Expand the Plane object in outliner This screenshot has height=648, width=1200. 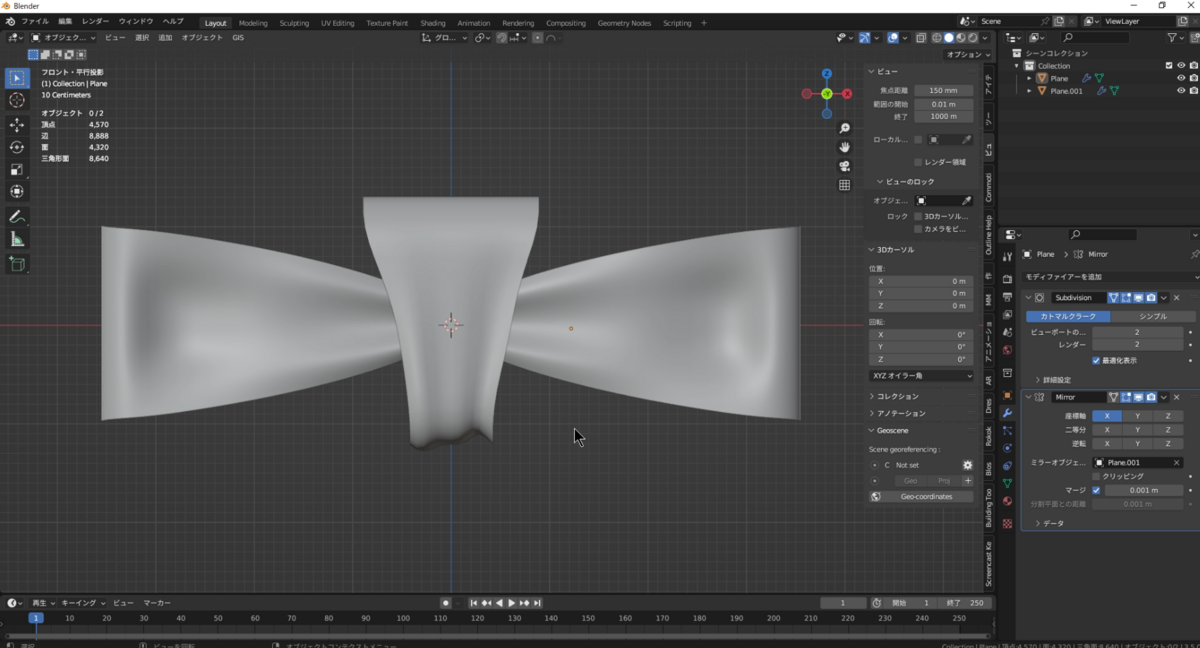pos(1029,78)
